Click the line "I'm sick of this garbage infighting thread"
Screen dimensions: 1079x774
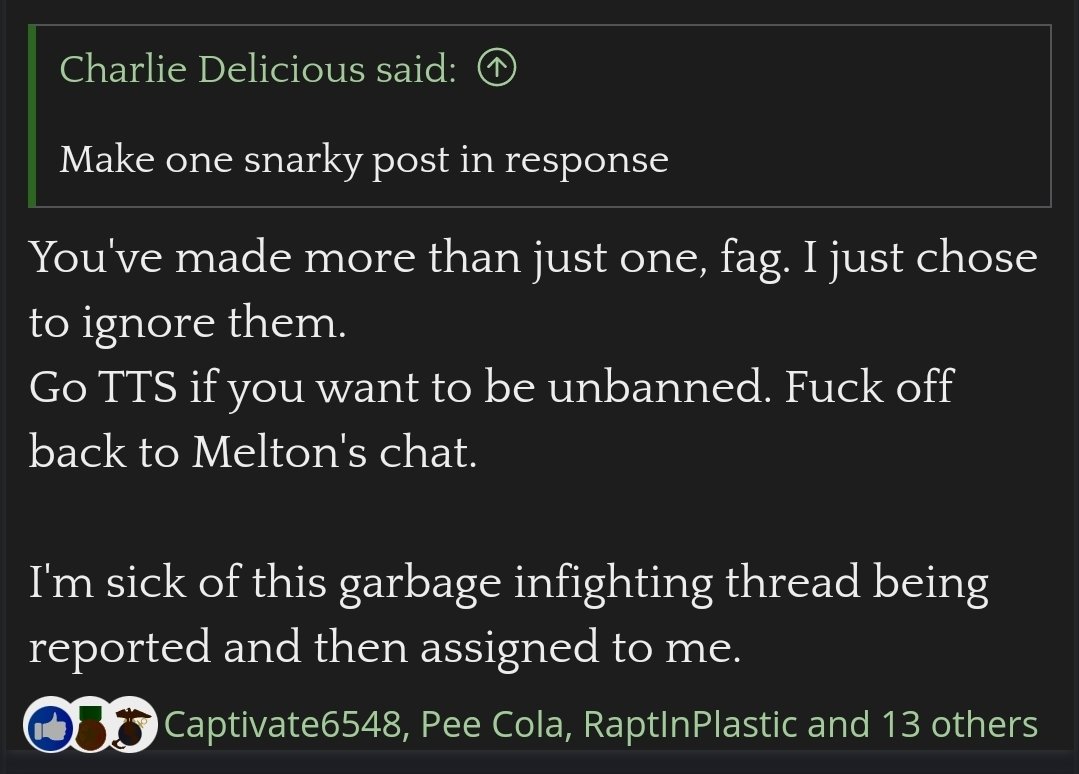click(508, 583)
